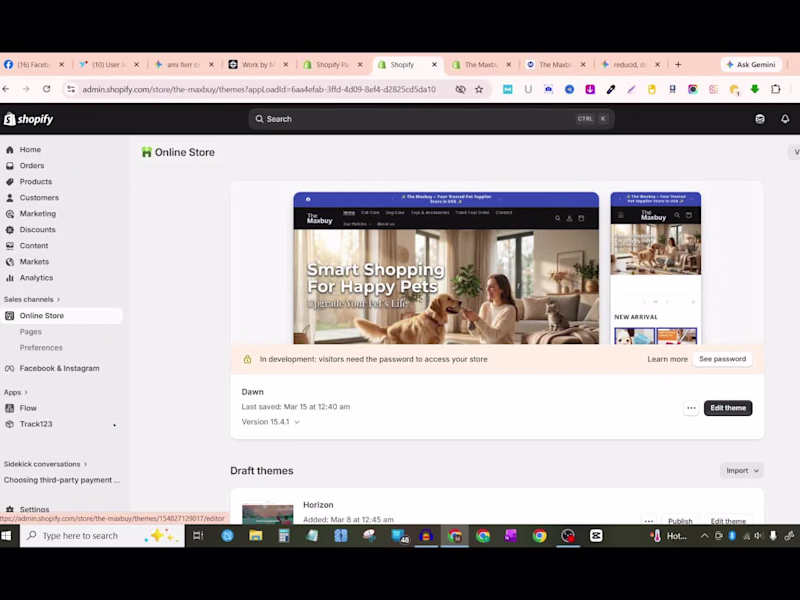This screenshot has width=800, height=600.
Task: Switch to the 'Work by' browser tab
Action: 258,65
